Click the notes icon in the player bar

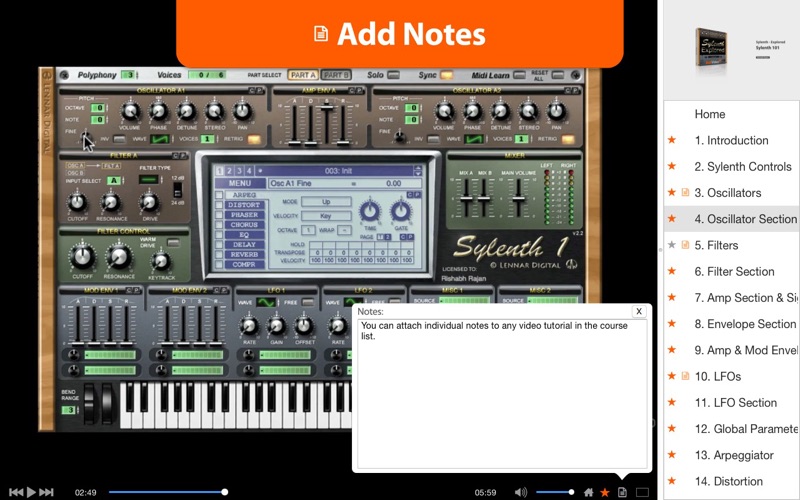(622, 492)
